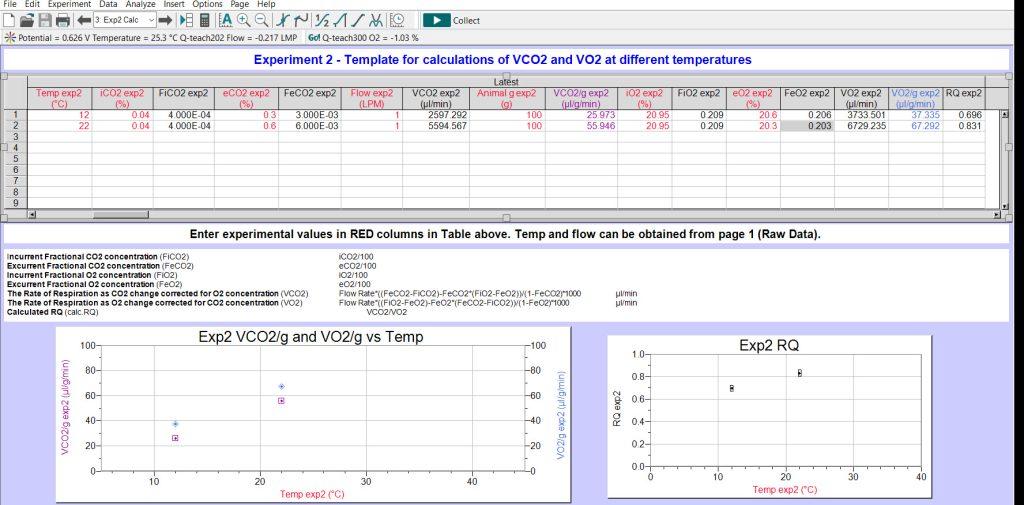Go to previous page with left arrow
This screenshot has width=1024, height=505.
(x=84, y=20)
